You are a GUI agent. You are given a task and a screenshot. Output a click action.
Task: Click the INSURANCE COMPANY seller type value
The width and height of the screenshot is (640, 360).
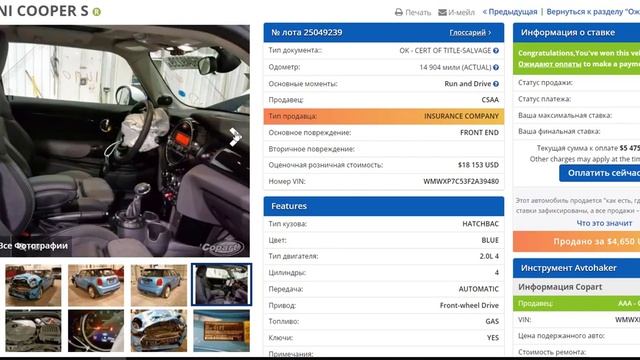[461, 116]
